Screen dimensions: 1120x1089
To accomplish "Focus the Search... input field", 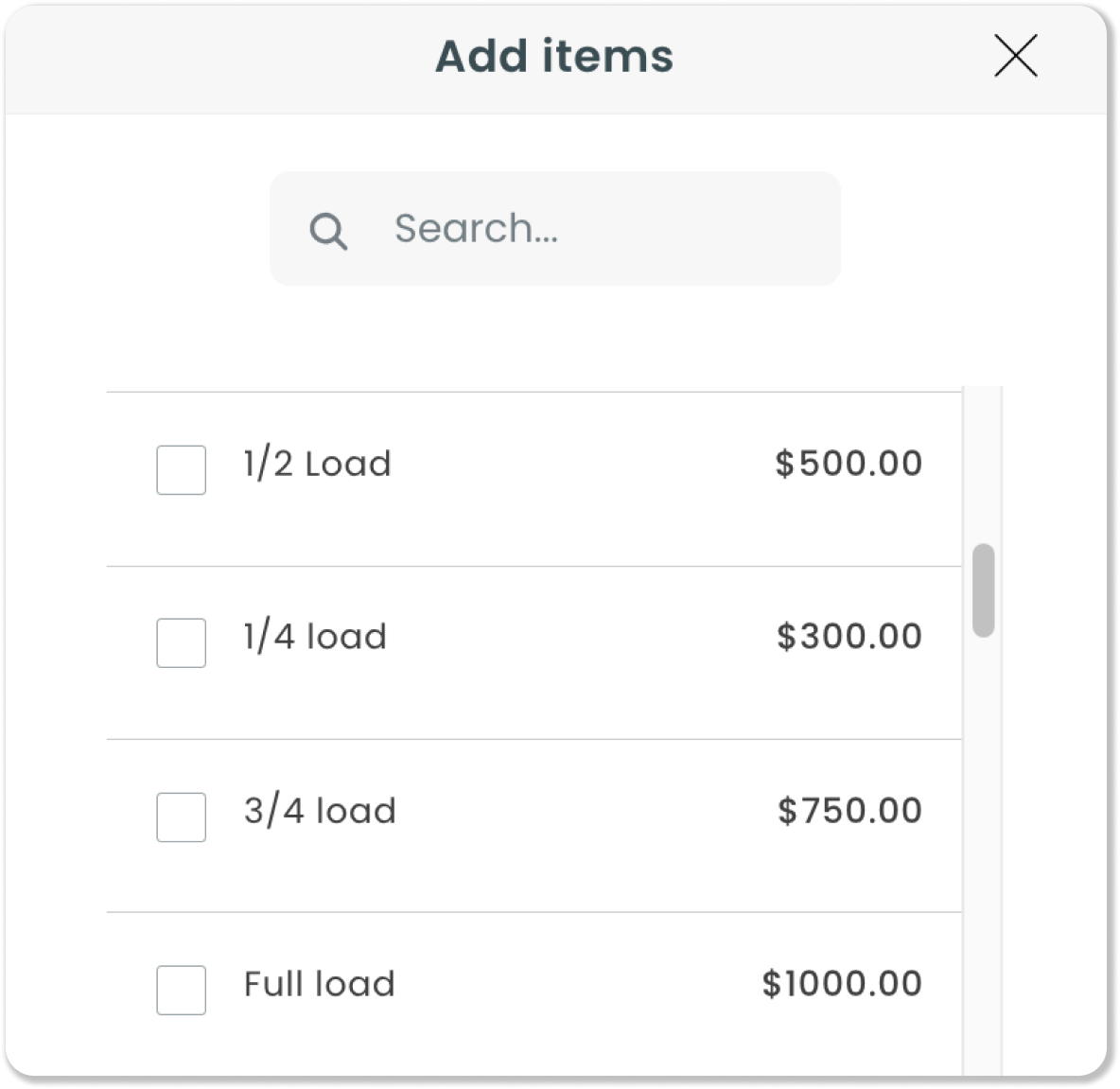I will coord(555,229).
